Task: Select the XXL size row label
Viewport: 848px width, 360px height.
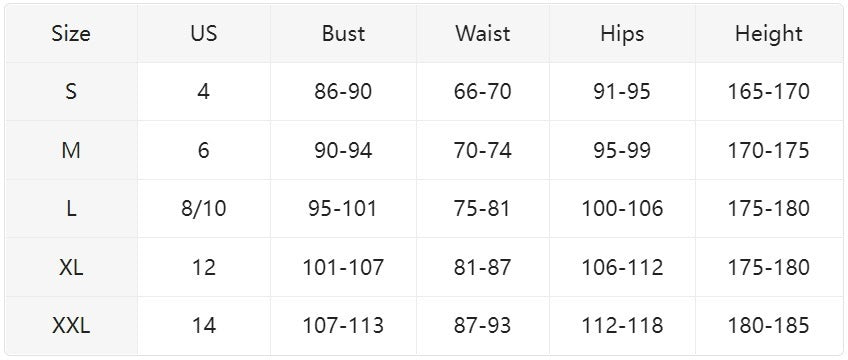Action: tap(71, 325)
